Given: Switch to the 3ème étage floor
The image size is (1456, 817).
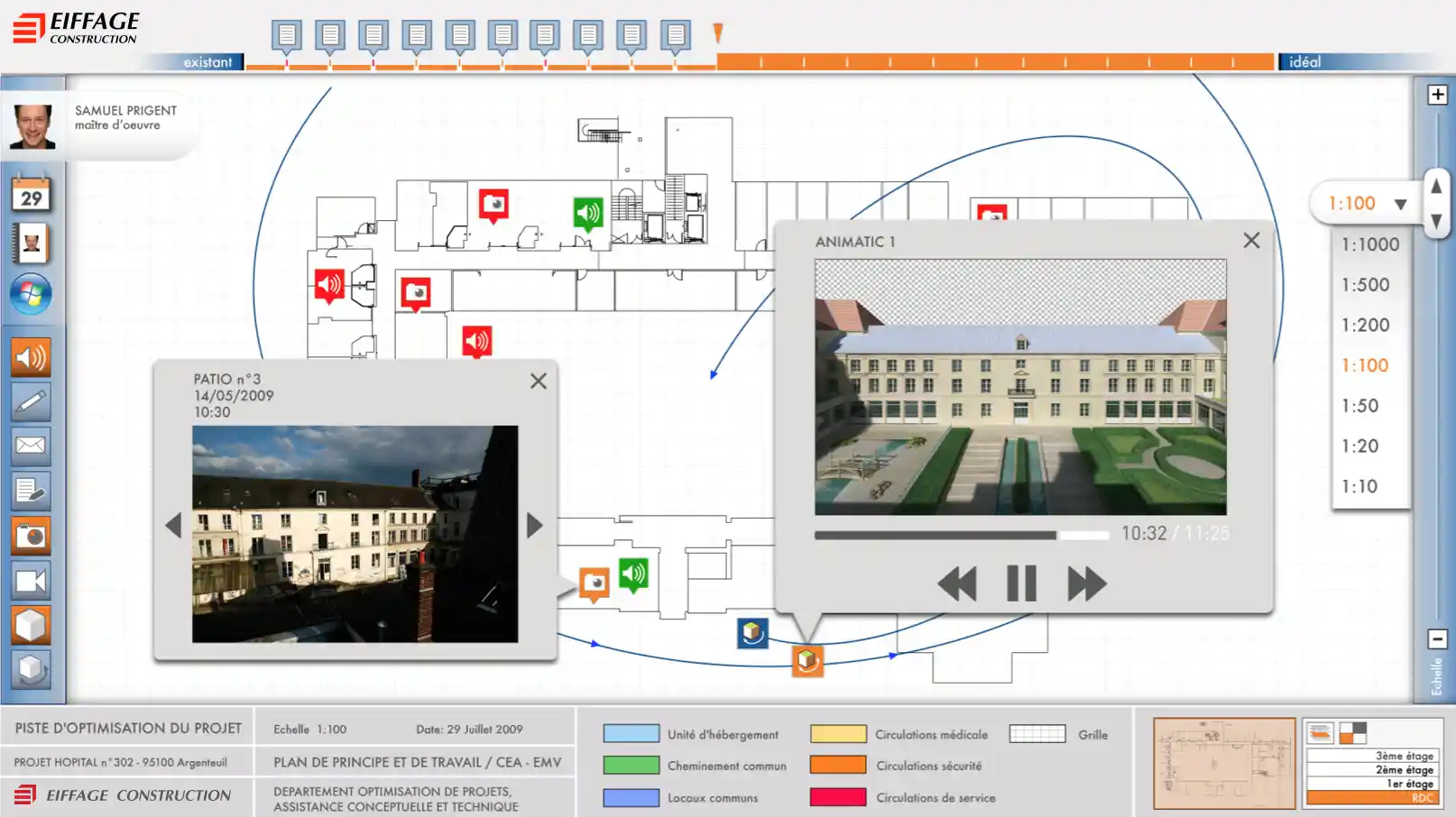Looking at the screenshot, I should pyautogui.click(x=1404, y=756).
